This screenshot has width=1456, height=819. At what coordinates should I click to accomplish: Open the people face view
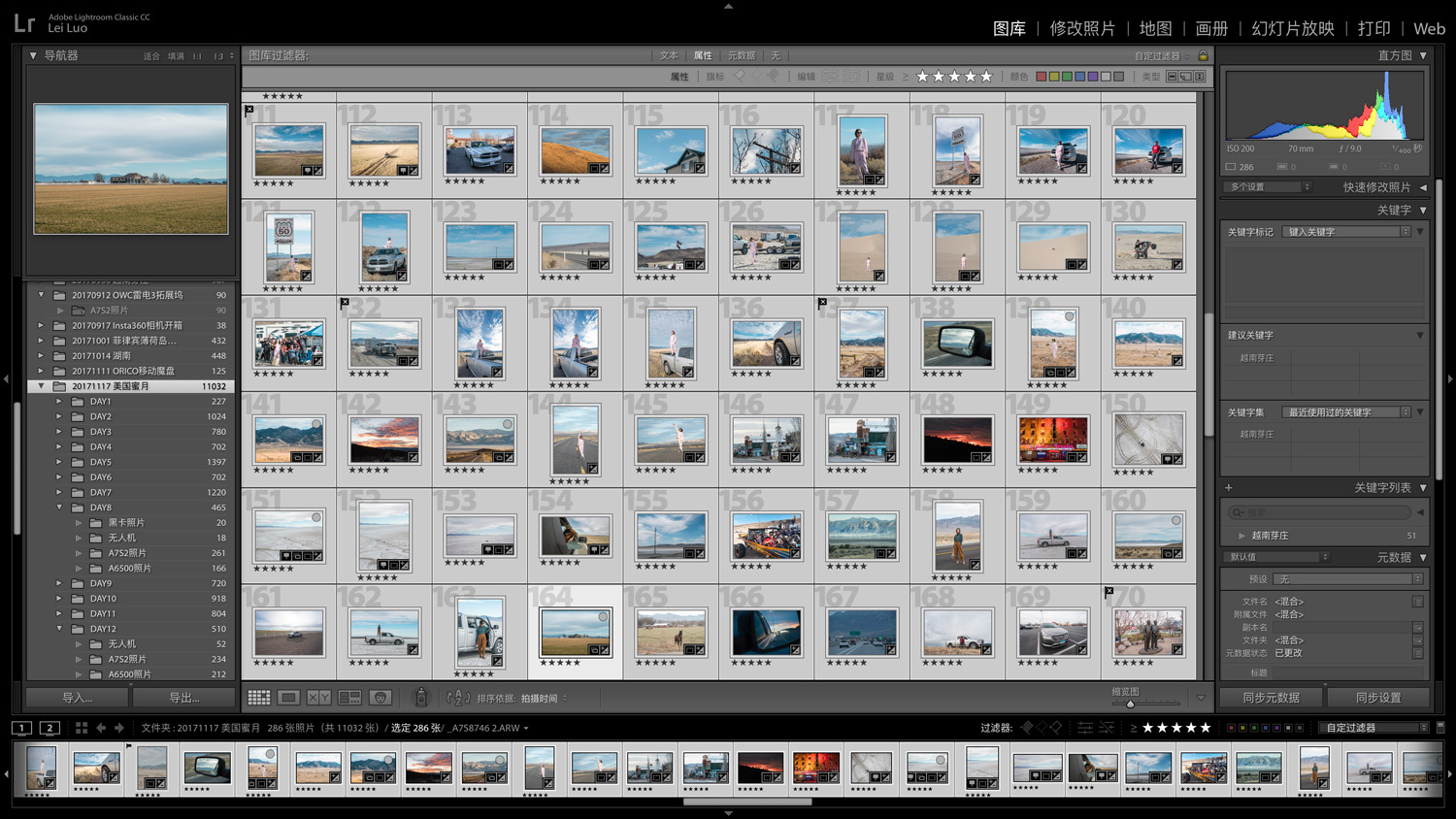(381, 698)
